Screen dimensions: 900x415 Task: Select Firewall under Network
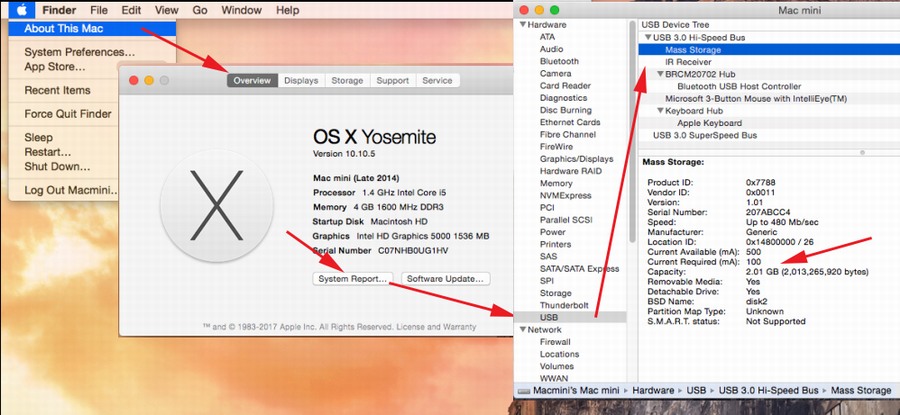(555, 342)
